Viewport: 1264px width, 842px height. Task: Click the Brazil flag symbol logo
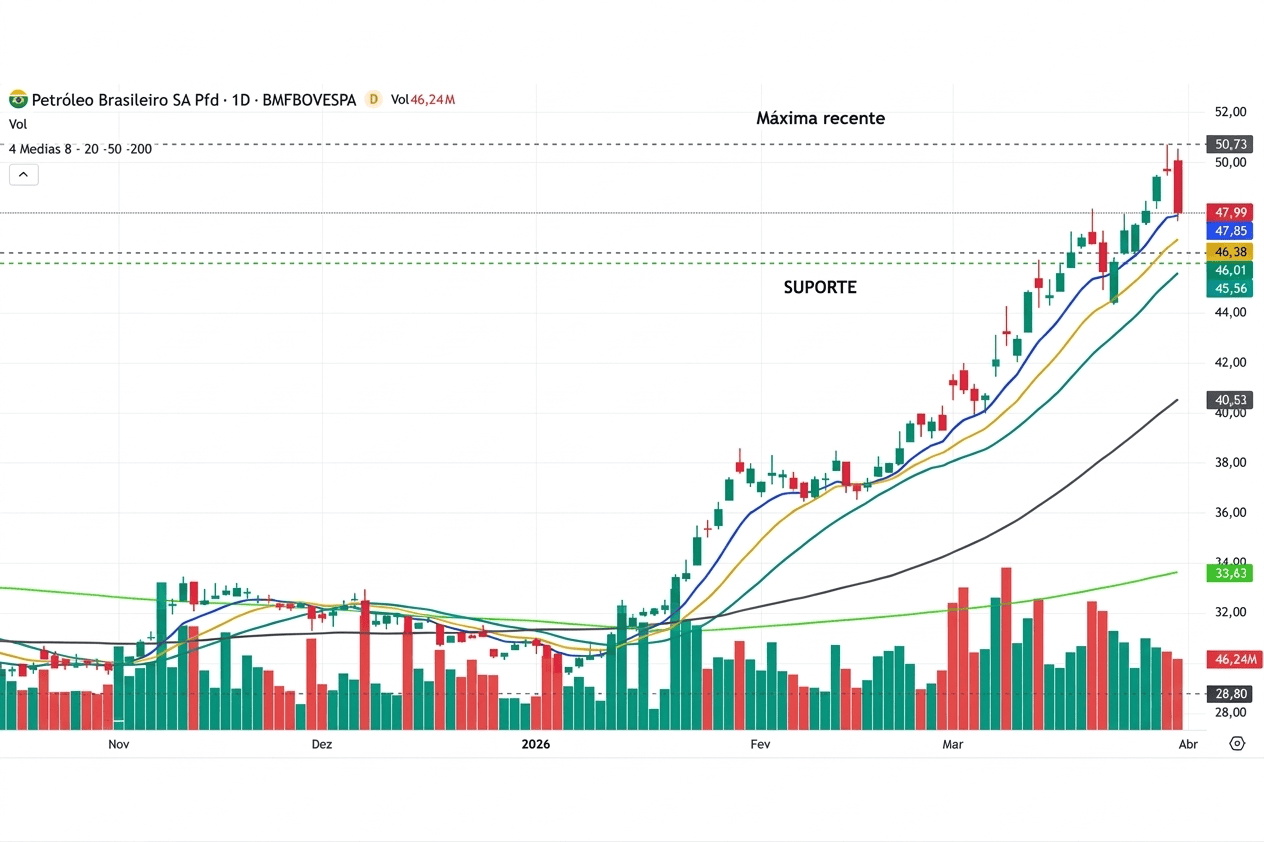[18, 99]
